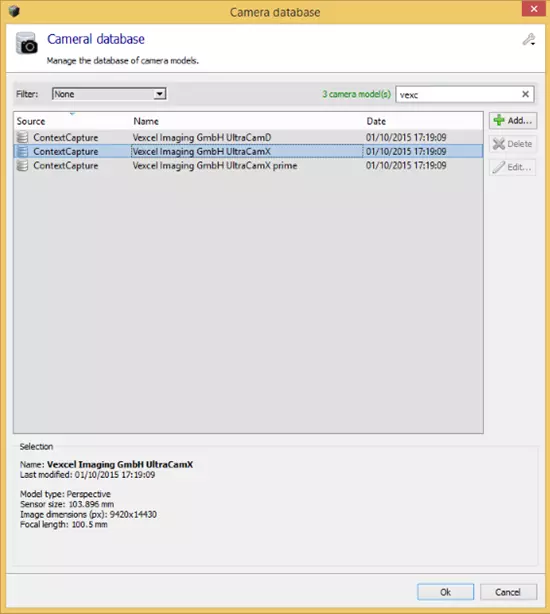Click the application cube icon in title bar
Screen dimensions: 550x614
coord(14,11)
